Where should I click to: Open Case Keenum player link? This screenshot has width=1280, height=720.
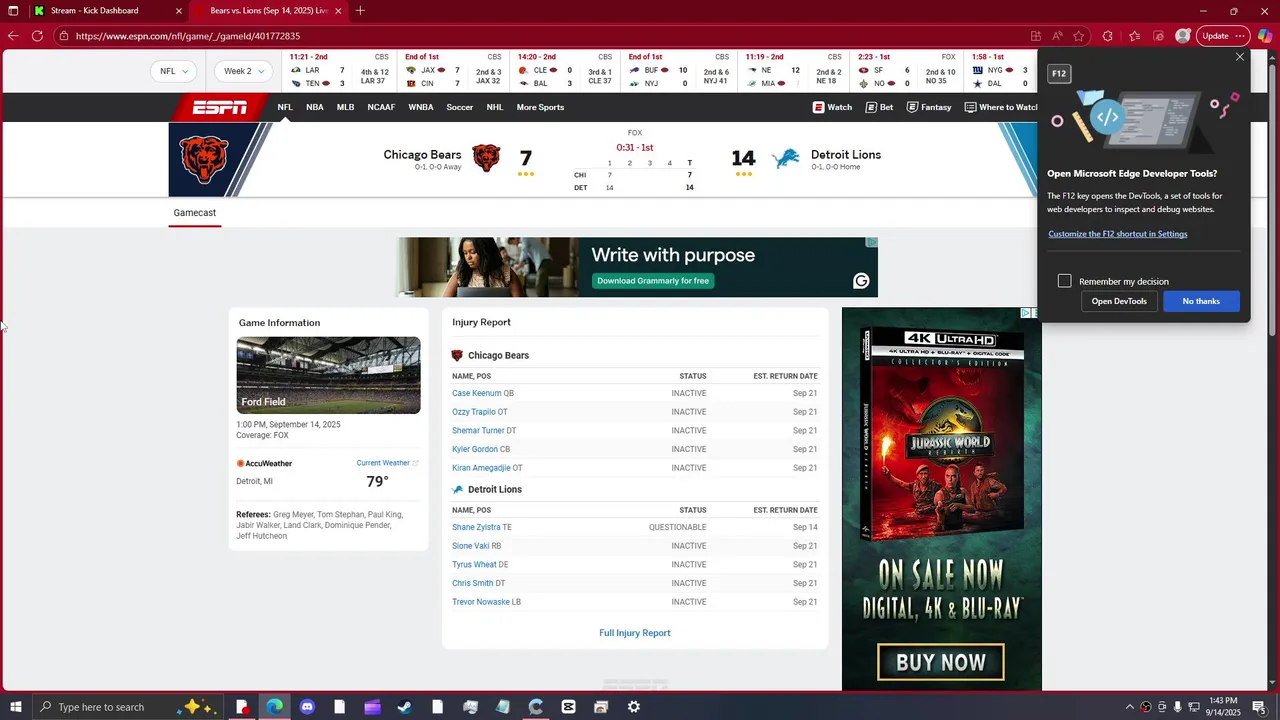[476, 393]
